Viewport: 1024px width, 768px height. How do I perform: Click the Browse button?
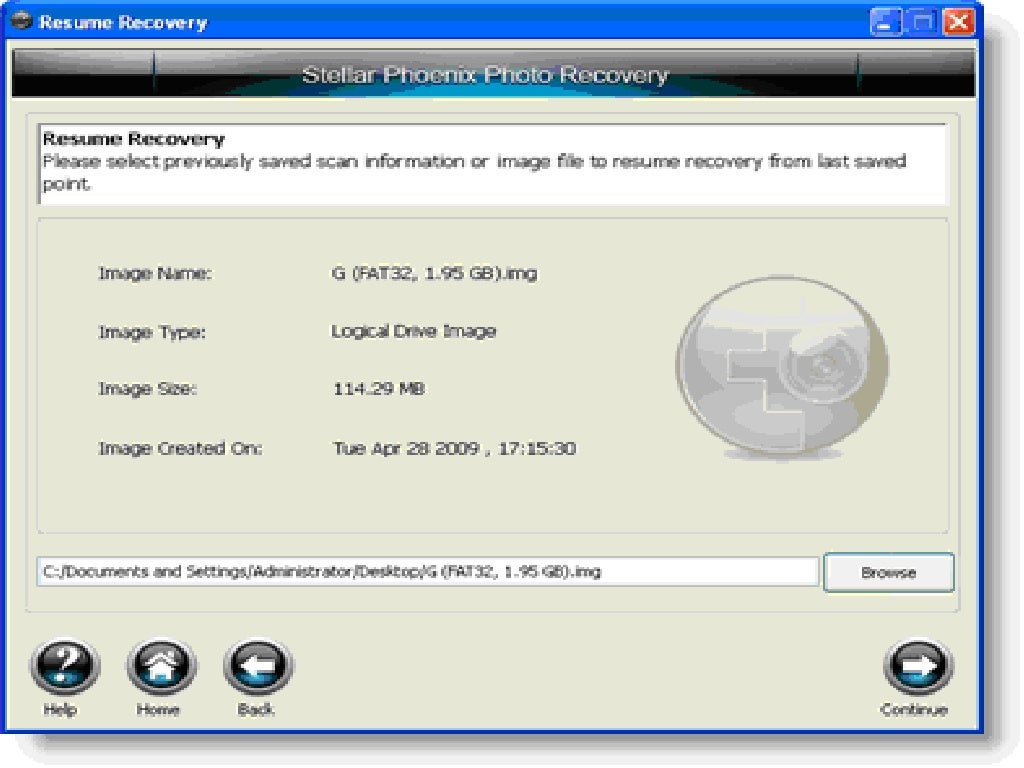point(889,573)
